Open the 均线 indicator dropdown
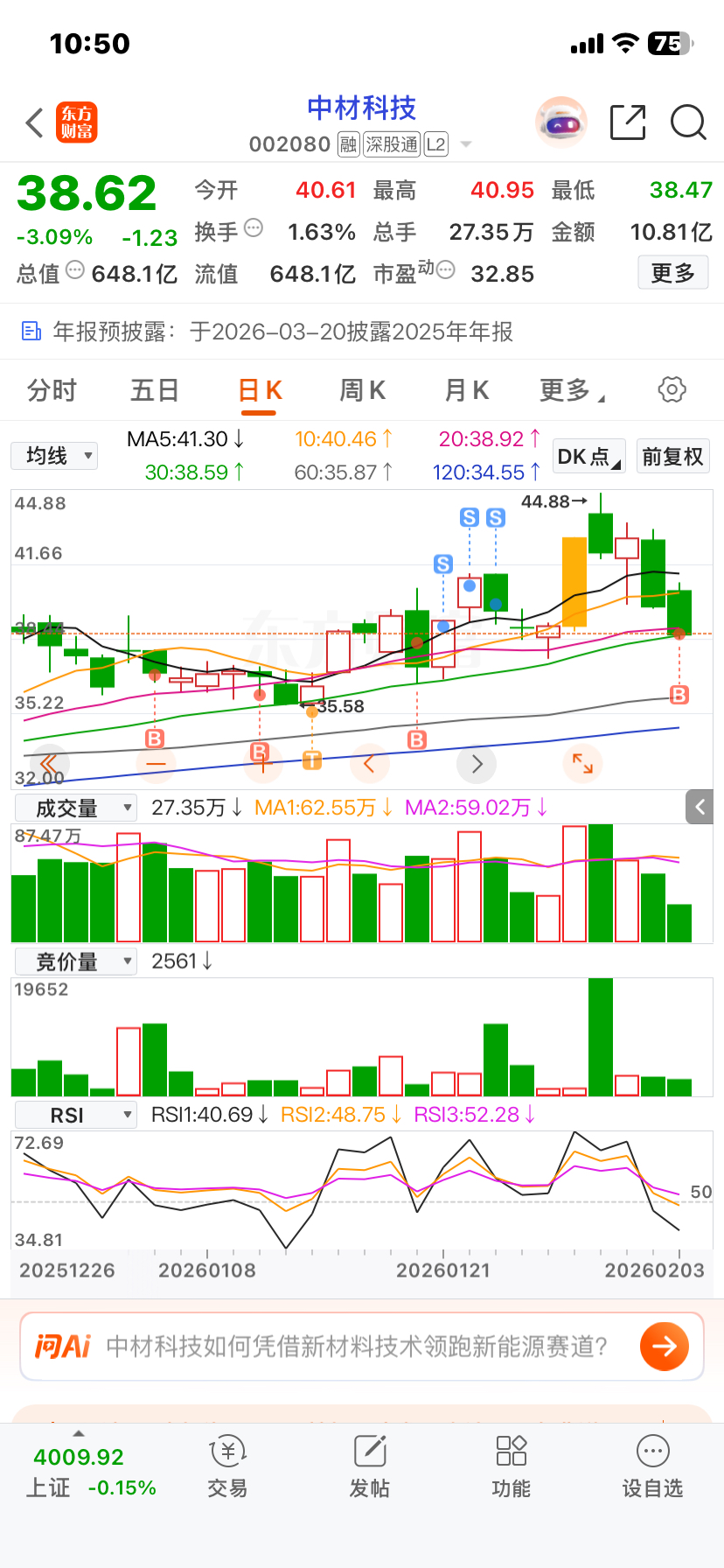 click(54, 456)
